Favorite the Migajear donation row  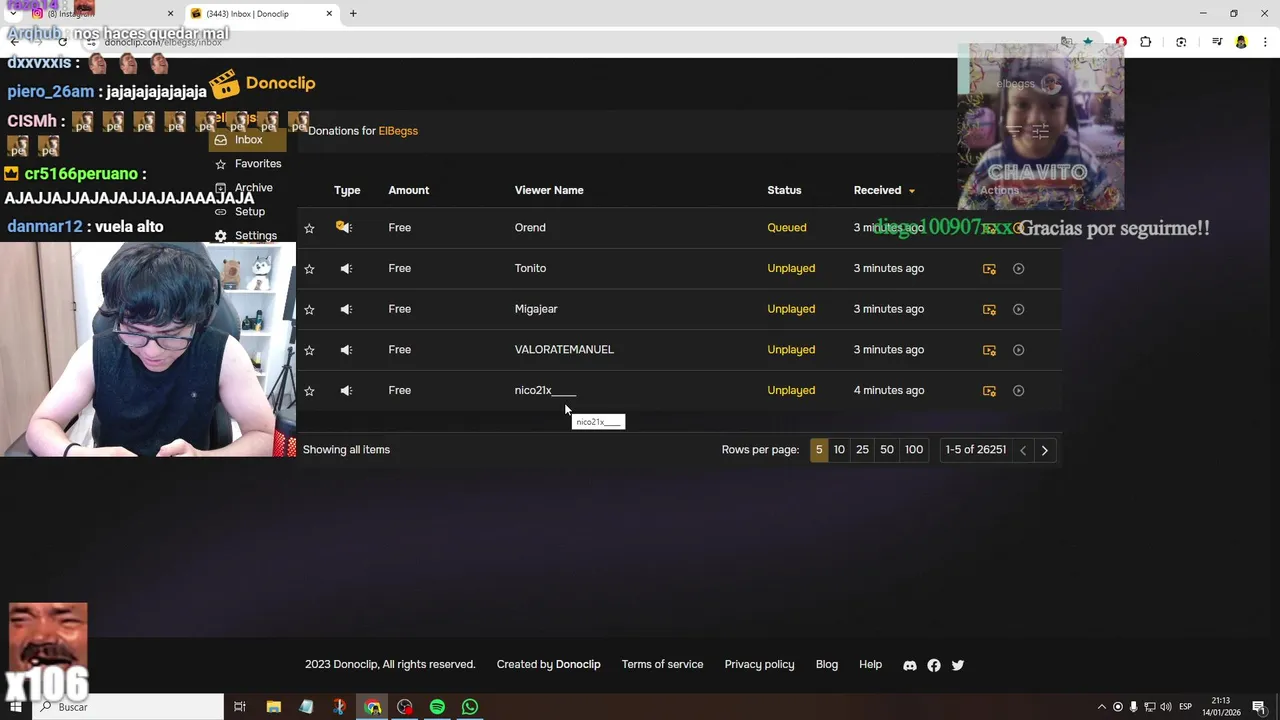click(x=309, y=310)
